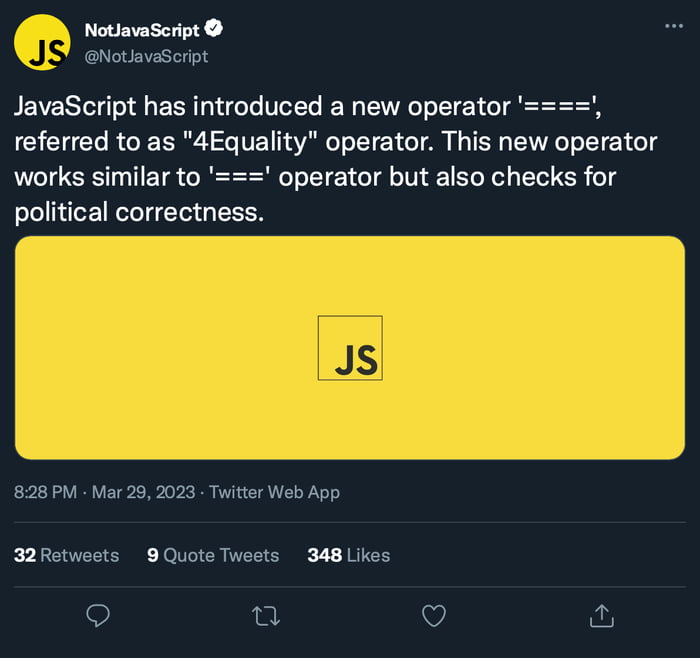View the 9 Quote Tweets list
The width and height of the screenshot is (700, 658).
213,555
